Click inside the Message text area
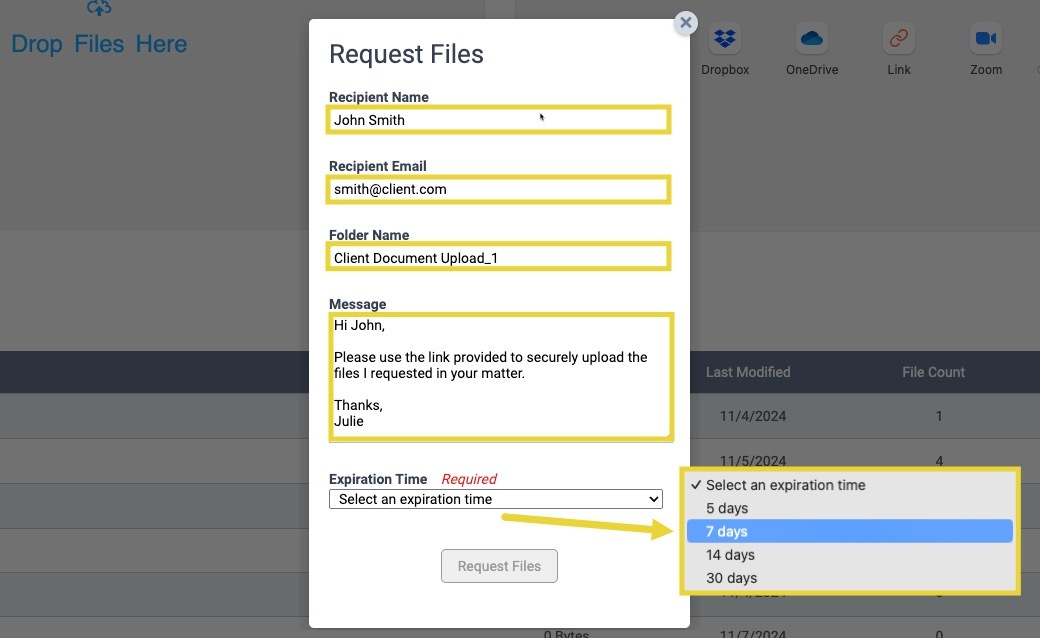 tap(500, 377)
